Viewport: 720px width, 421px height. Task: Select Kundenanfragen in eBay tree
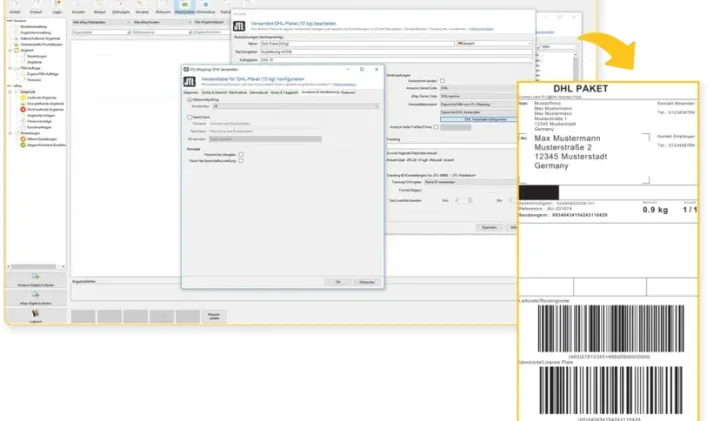(x=39, y=128)
